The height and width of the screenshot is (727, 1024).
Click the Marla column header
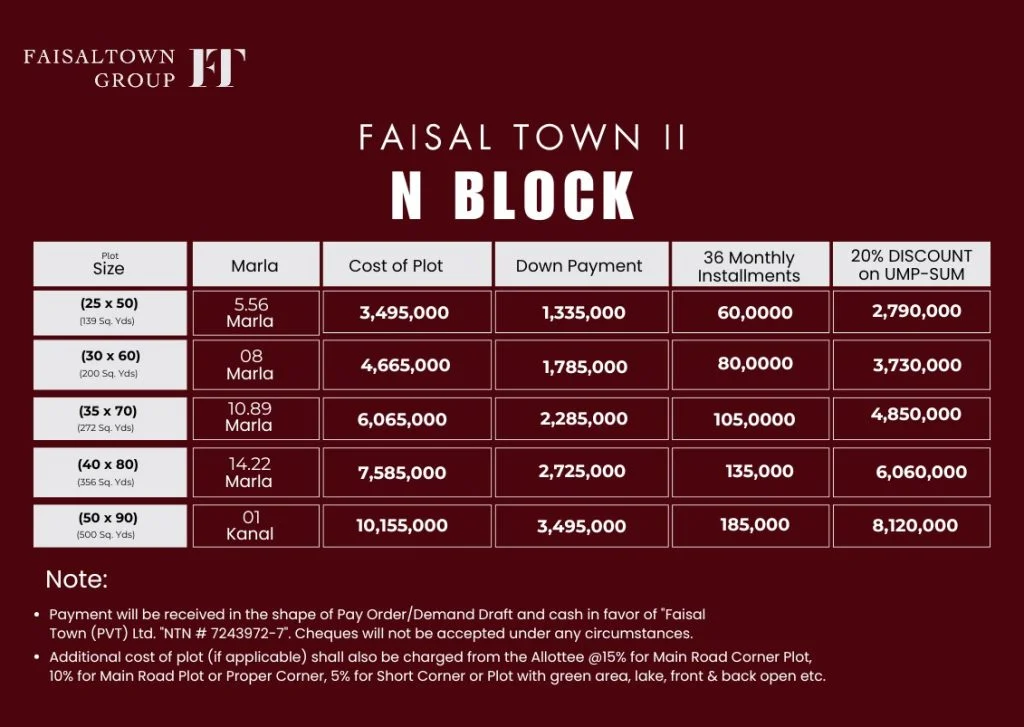(255, 266)
